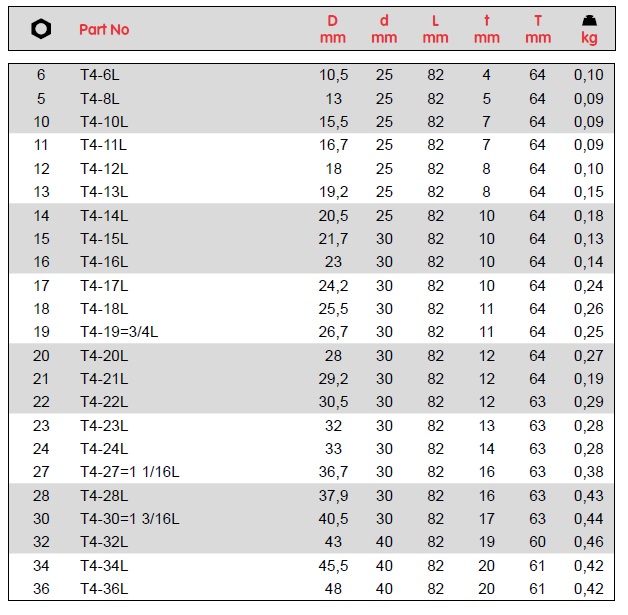This screenshot has width=628, height=615.
Task: Click size value 36 in last row
Action: pos(41,588)
